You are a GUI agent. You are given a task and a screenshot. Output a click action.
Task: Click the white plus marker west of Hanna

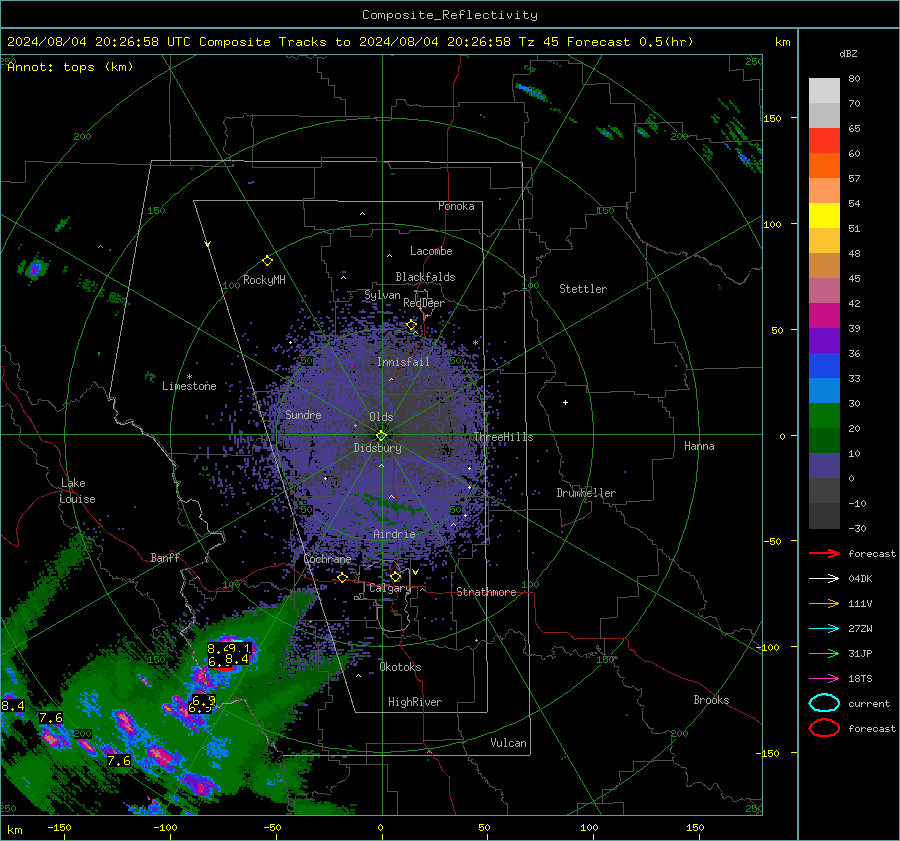pyautogui.click(x=565, y=402)
